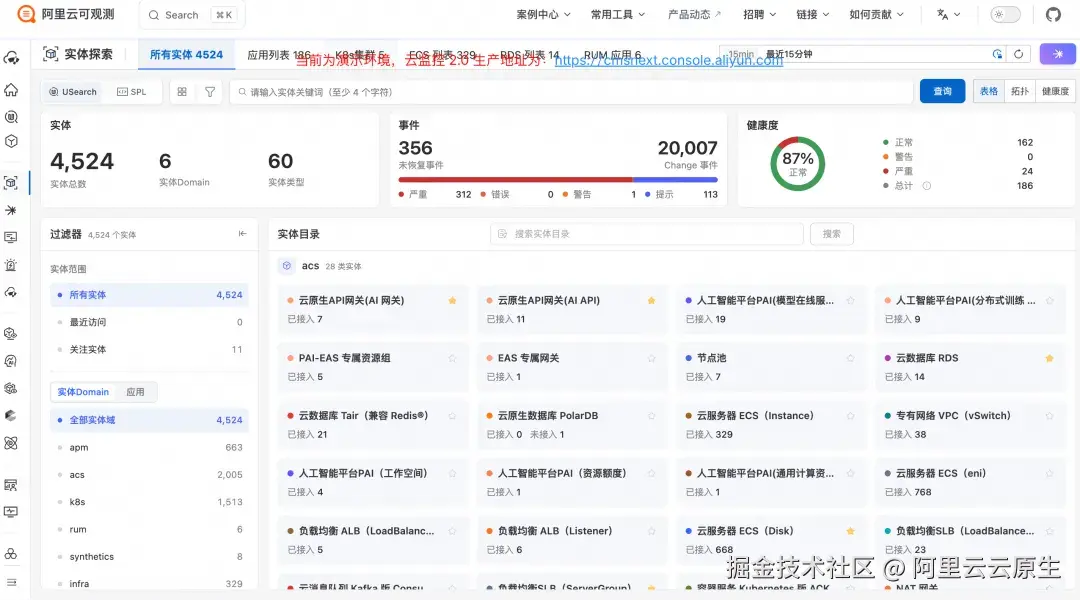The width and height of the screenshot is (1080, 600).
Task: Select 所有实体 in entity scope
Action: point(149,295)
